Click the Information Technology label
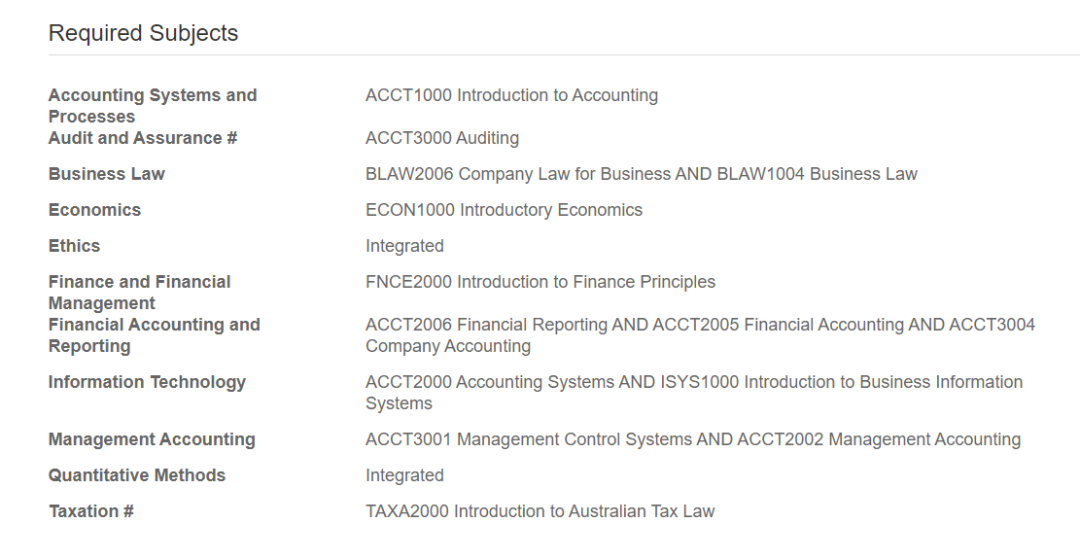 coord(146,382)
